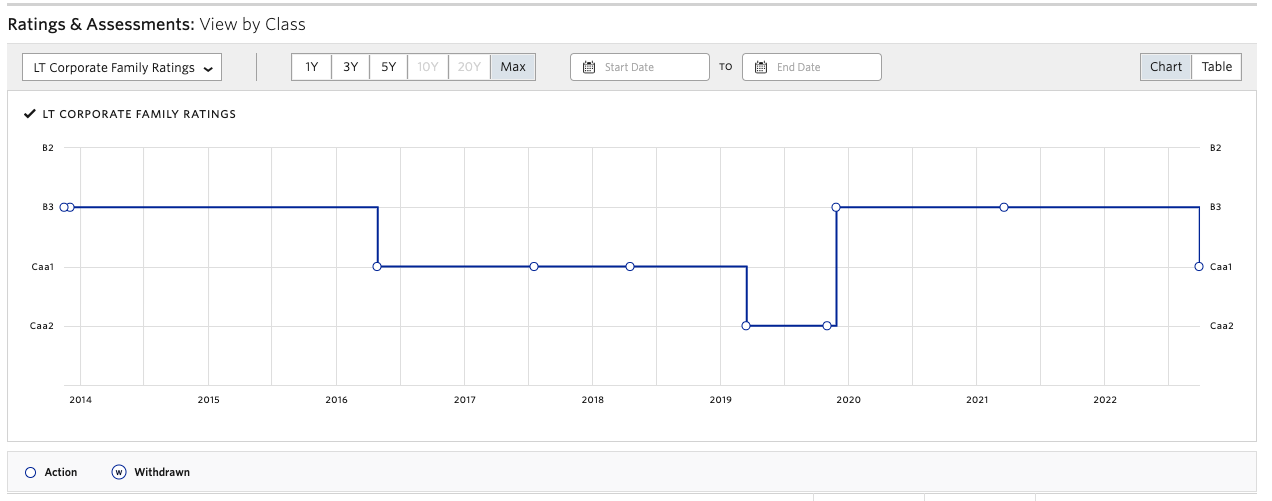The image size is (1272, 501).
Task: Click the 2016 Caa1 downgrade action marker
Action: (377, 267)
